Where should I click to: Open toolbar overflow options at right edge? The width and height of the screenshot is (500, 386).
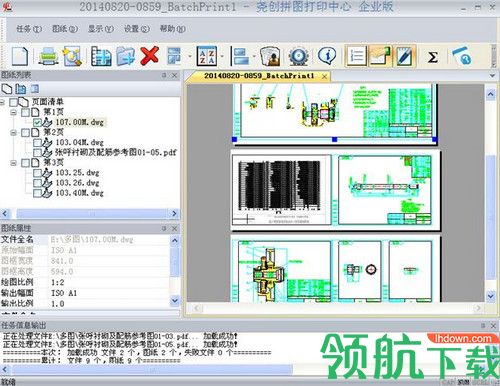tap(494, 56)
